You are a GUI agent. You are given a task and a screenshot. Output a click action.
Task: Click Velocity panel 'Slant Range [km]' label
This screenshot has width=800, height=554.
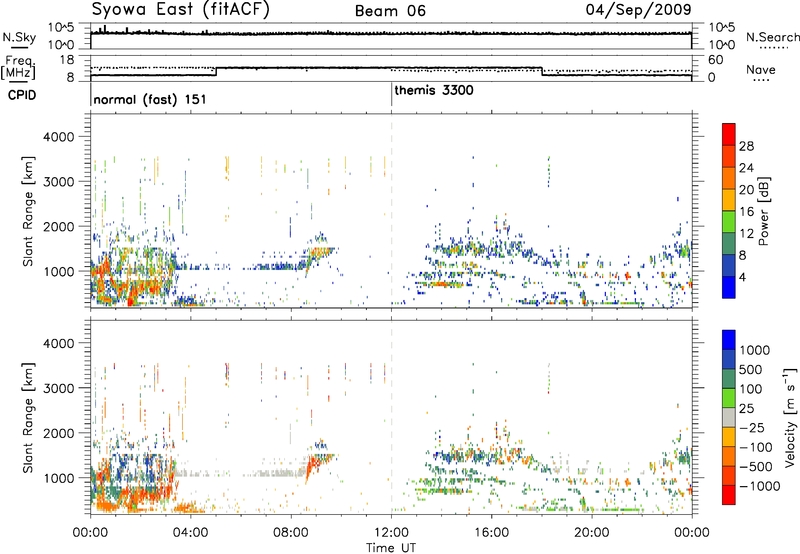tap(28, 418)
